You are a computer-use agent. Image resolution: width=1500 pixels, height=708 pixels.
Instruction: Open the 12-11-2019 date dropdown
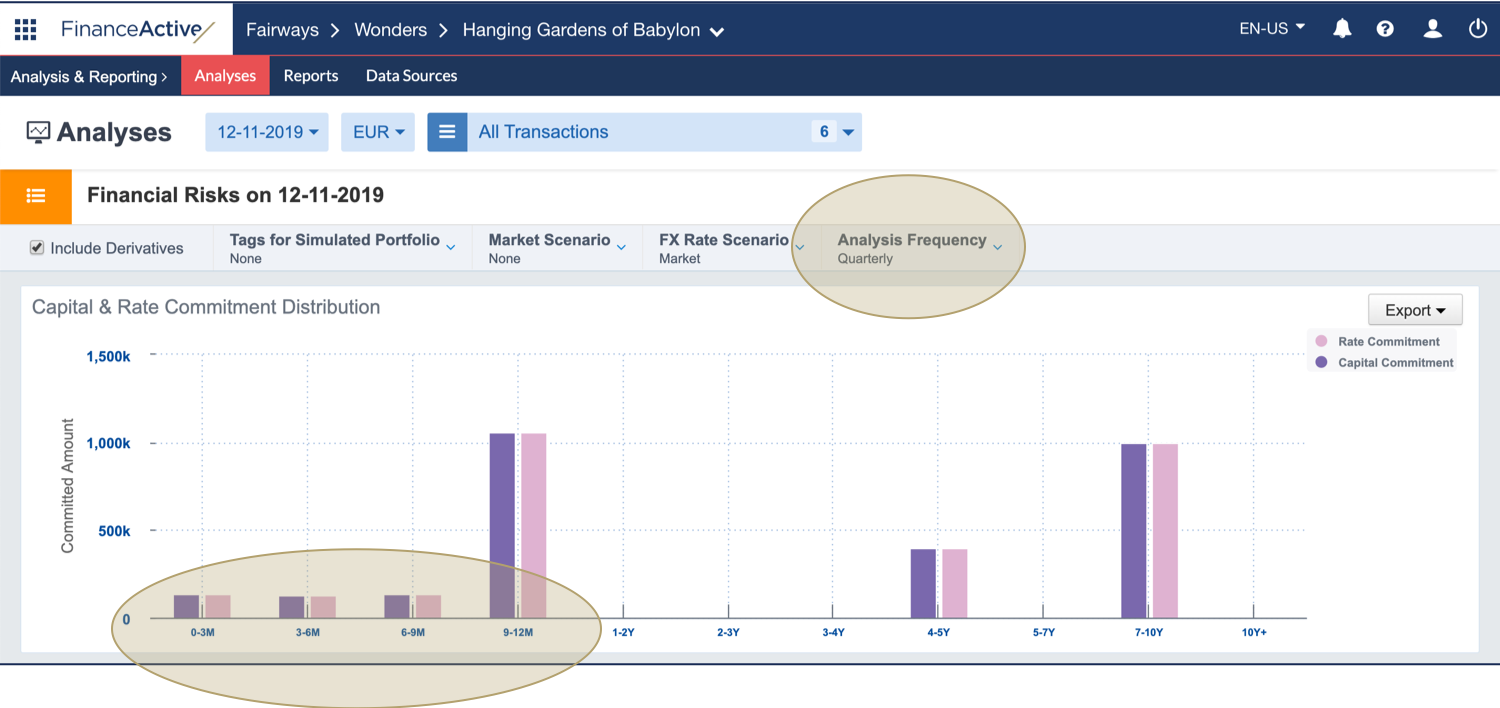click(x=267, y=132)
